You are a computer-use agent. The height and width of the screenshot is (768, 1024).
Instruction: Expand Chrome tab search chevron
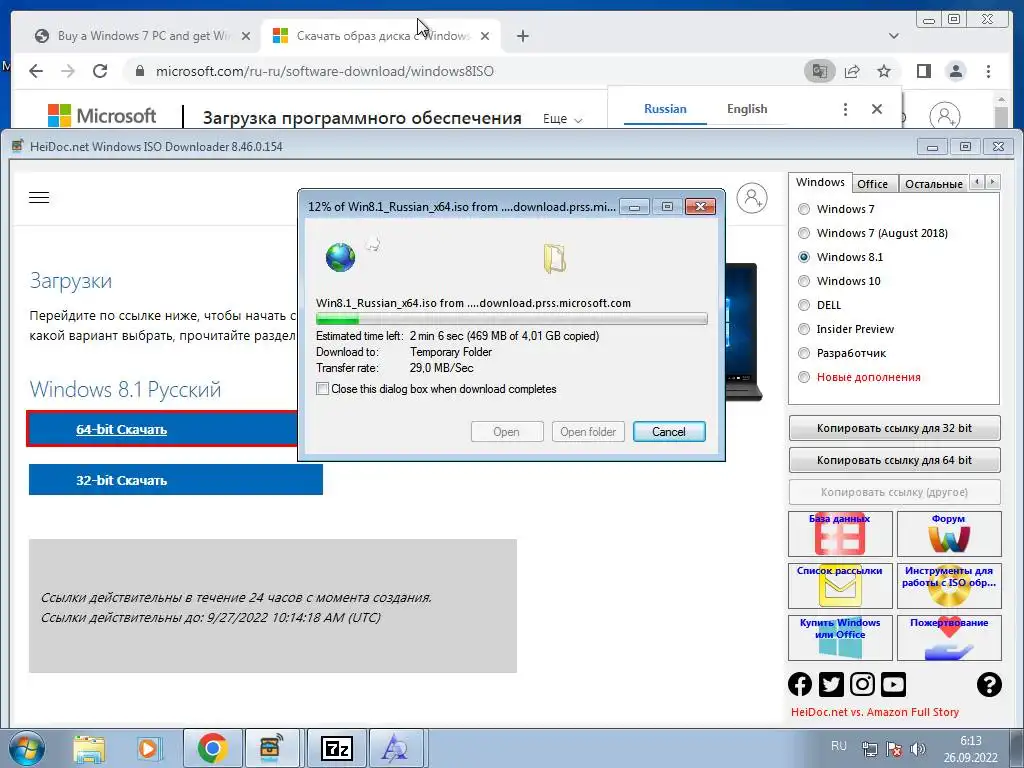893,36
